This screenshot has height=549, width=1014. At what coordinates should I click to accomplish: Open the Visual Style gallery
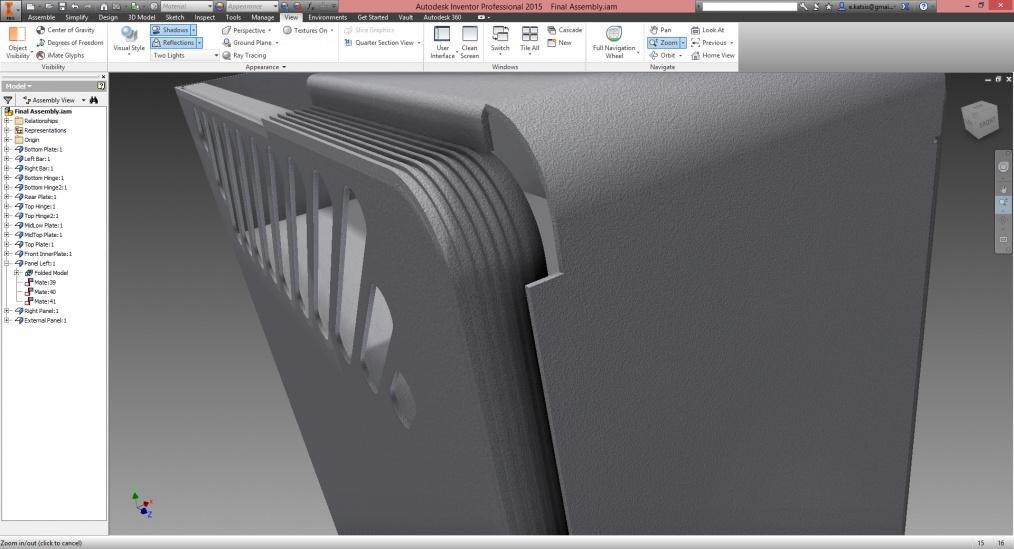coord(129,40)
